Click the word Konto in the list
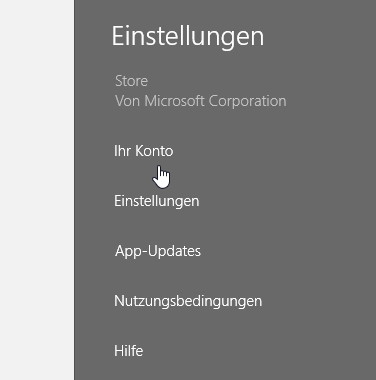This screenshot has height=380, width=376. coord(154,151)
